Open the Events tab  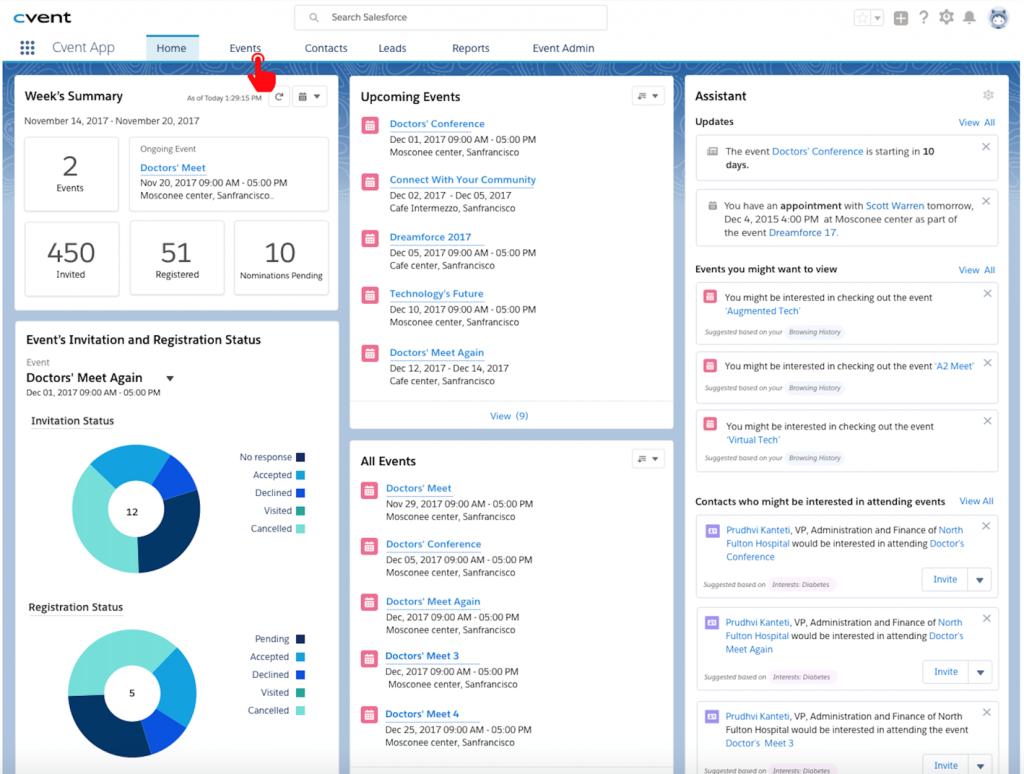pyautogui.click(x=245, y=48)
